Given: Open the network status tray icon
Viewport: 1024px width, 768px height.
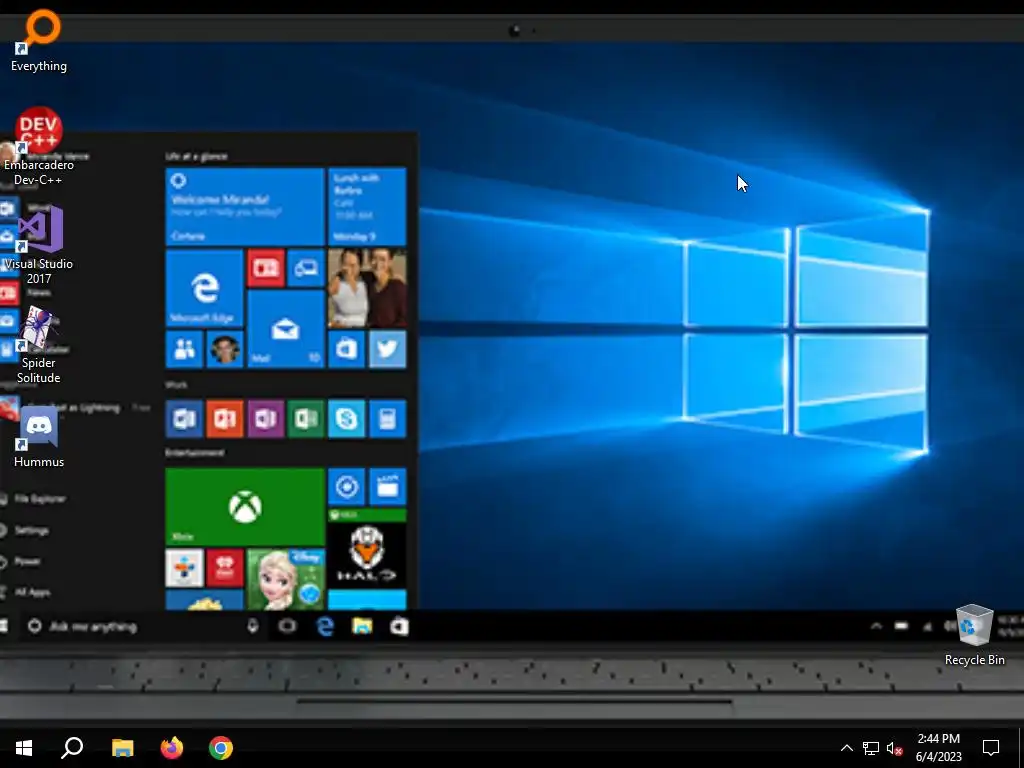Looking at the screenshot, I should coord(871,748).
